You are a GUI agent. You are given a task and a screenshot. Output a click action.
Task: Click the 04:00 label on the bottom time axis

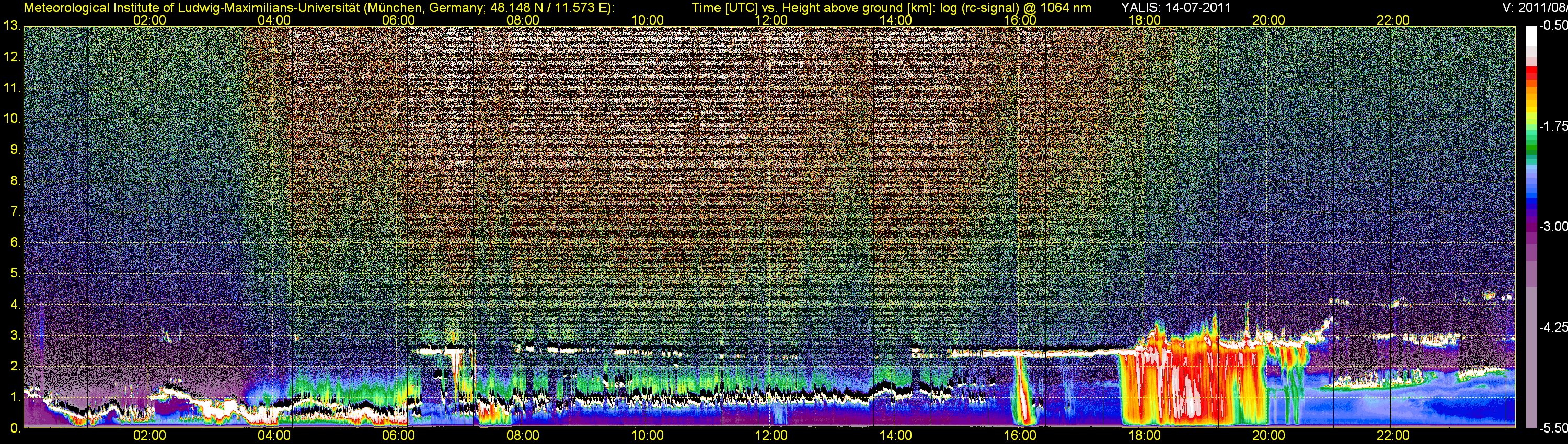(x=274, y=436)
